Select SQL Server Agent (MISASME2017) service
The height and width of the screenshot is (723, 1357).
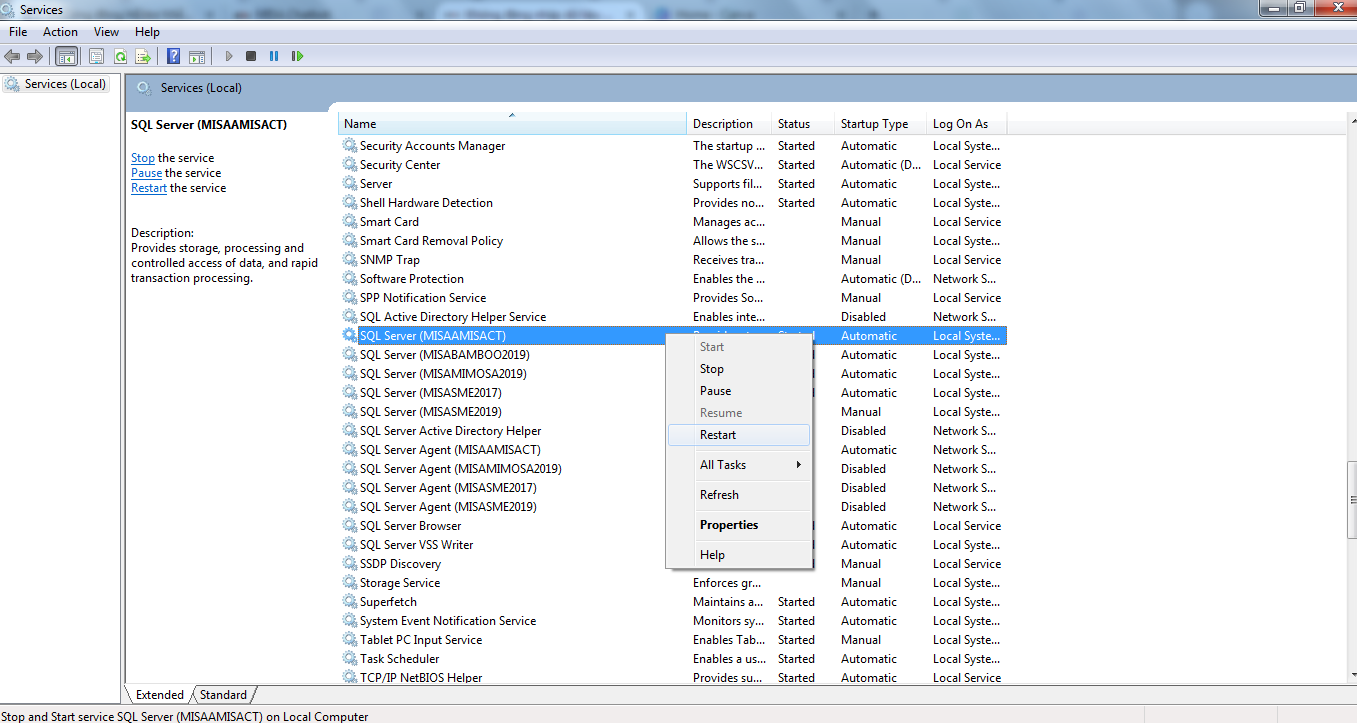coord(672,488)
